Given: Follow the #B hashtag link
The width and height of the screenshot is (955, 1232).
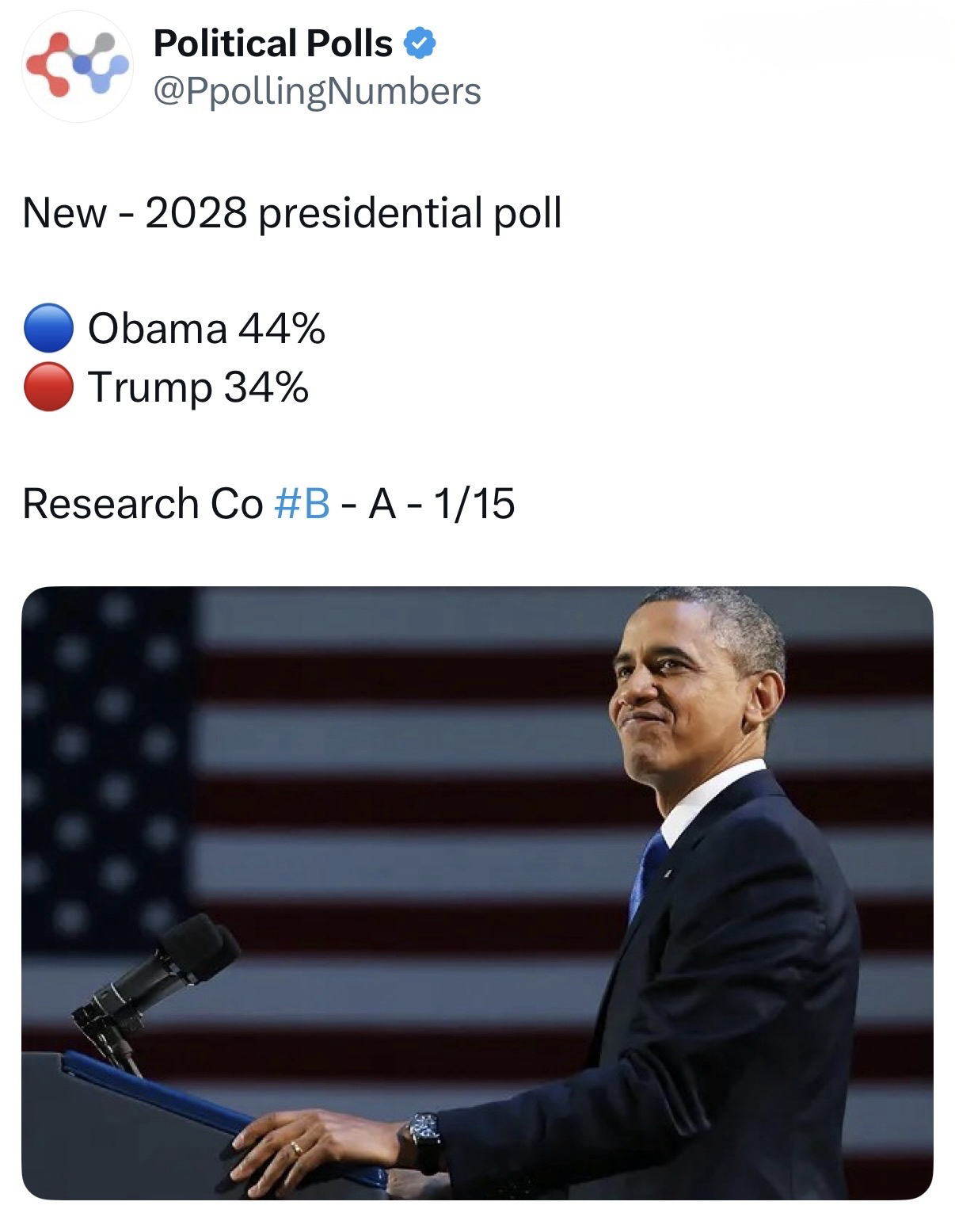Looking at the screenshot, I should point(301,504).
